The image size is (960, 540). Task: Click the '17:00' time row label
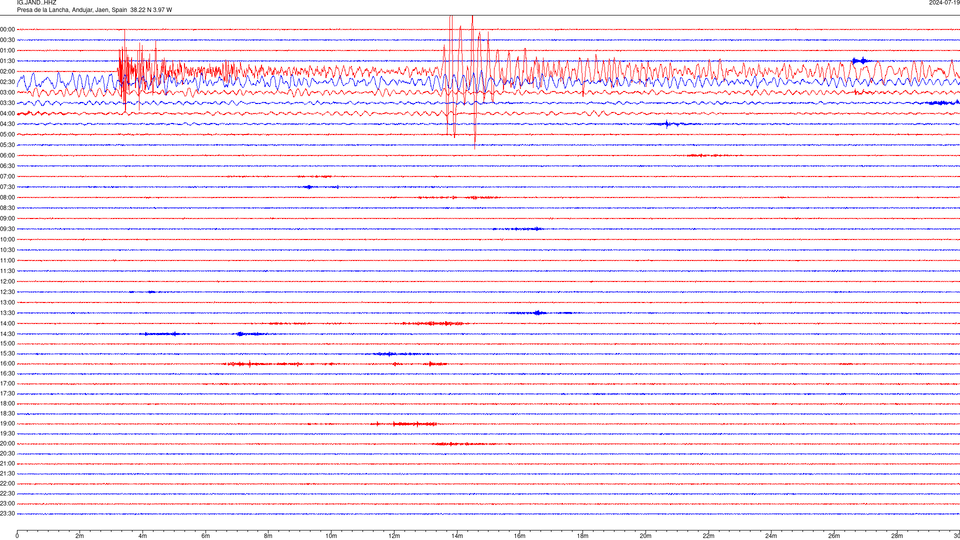tap(7, 383)
